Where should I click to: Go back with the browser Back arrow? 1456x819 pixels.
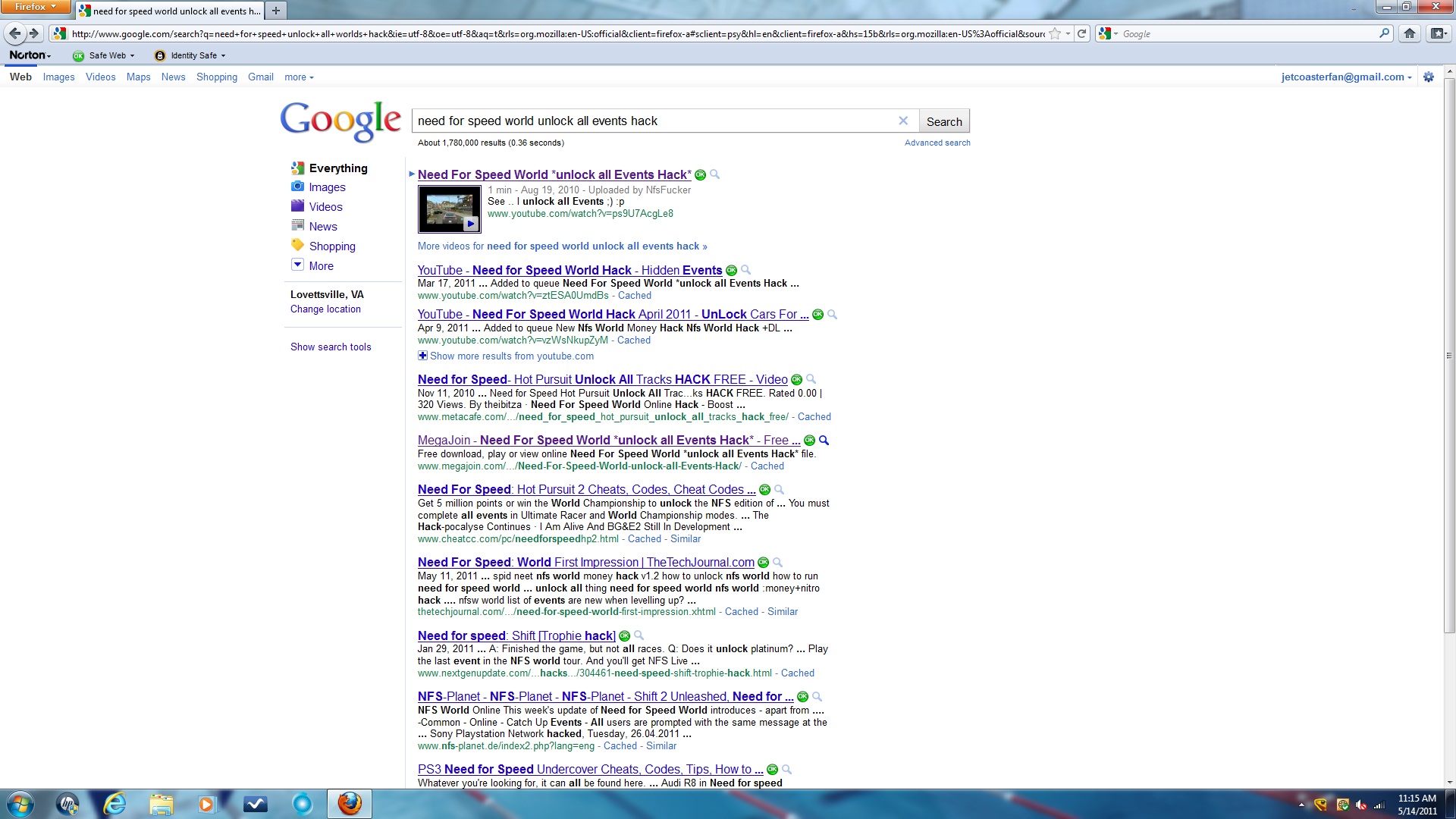coord(14,33)
